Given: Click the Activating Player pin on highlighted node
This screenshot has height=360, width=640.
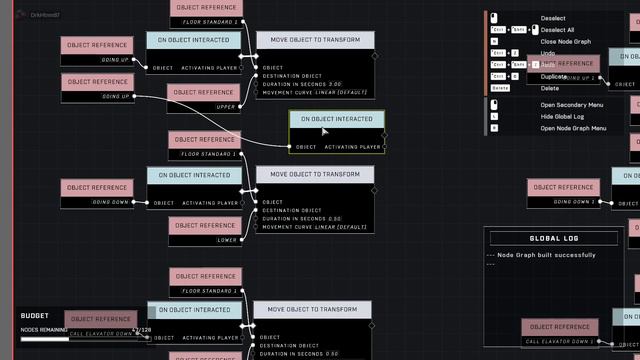Looking at the screenshot, I should coord(384,147).
